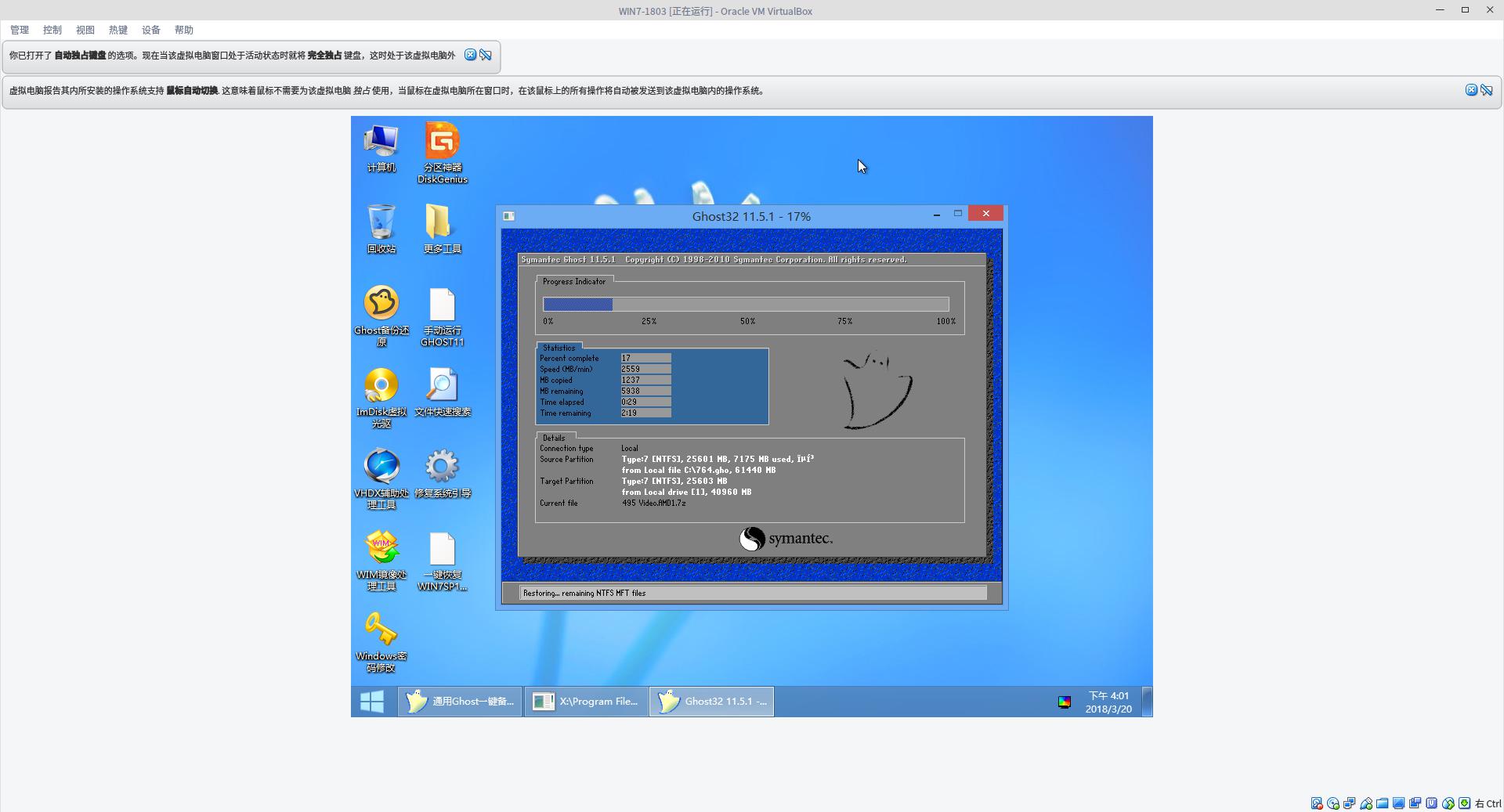The image size is (1504, 812).
Task: Click the Ghost32 window system menu icon
Action: click(x=508, y=216)
